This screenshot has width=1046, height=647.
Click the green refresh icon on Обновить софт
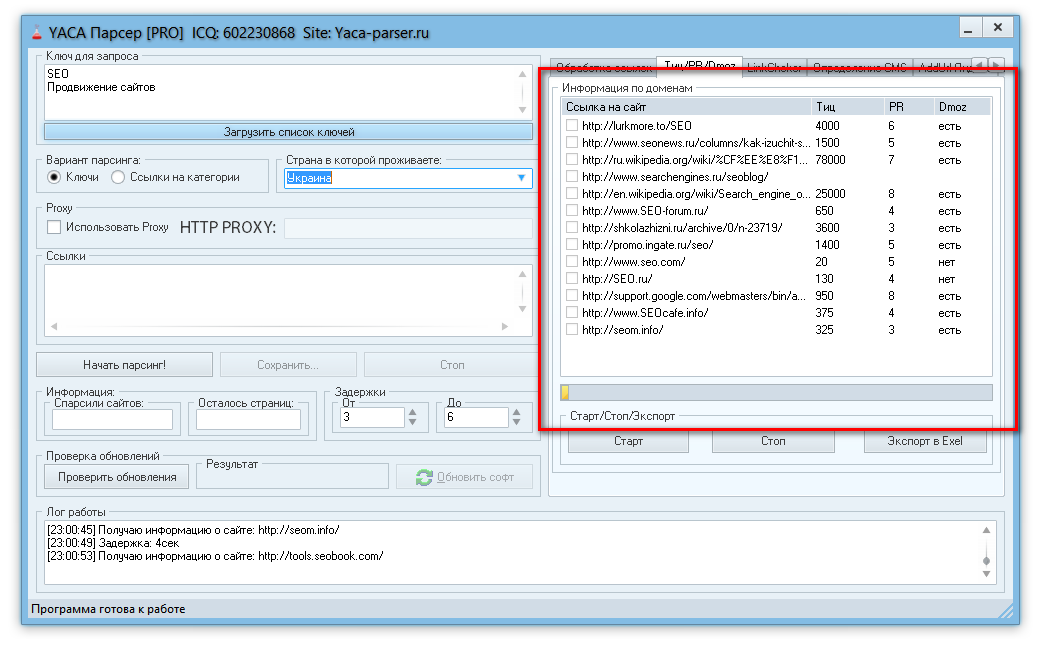coord(424,478)
